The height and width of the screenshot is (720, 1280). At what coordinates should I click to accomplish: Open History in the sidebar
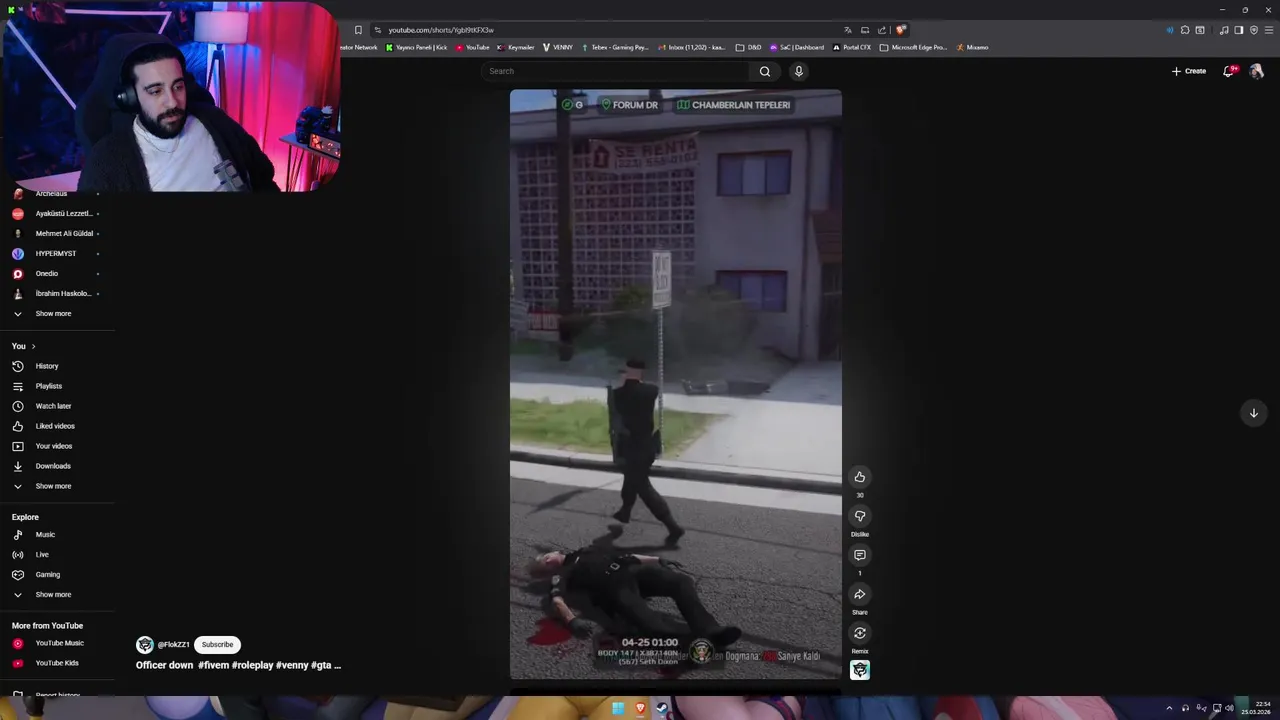47,366
